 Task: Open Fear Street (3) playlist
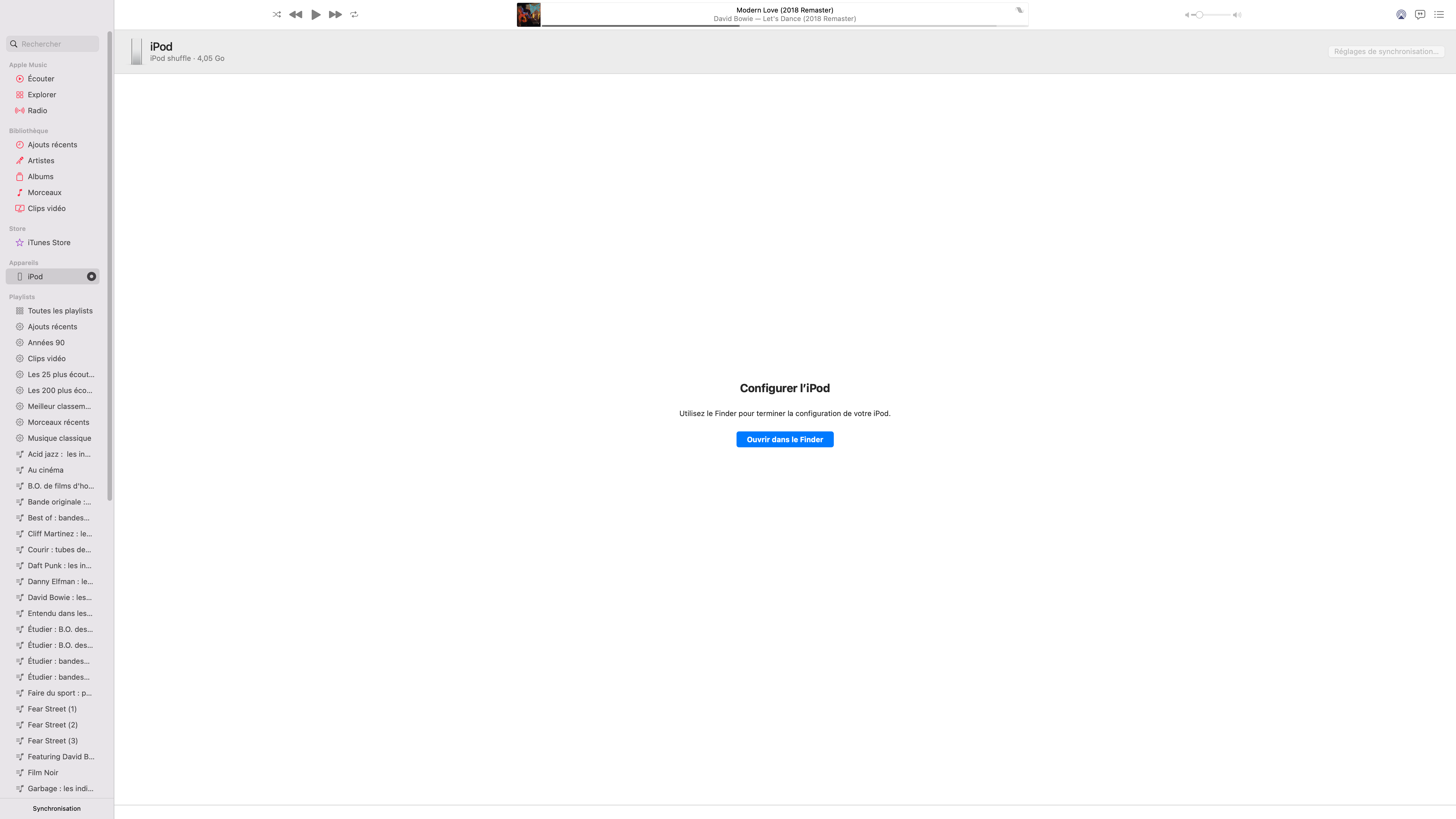[x=53, y=741]
